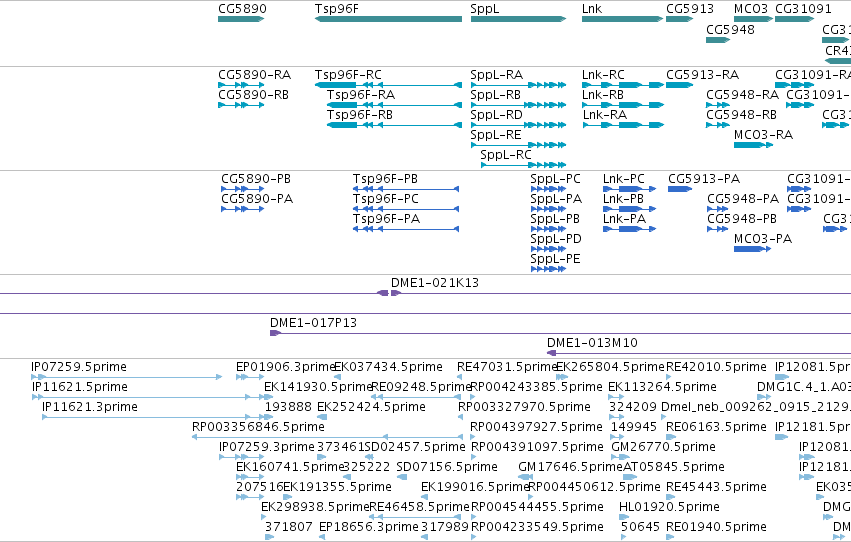Click the CG5948 gene feature

point(718,40)
